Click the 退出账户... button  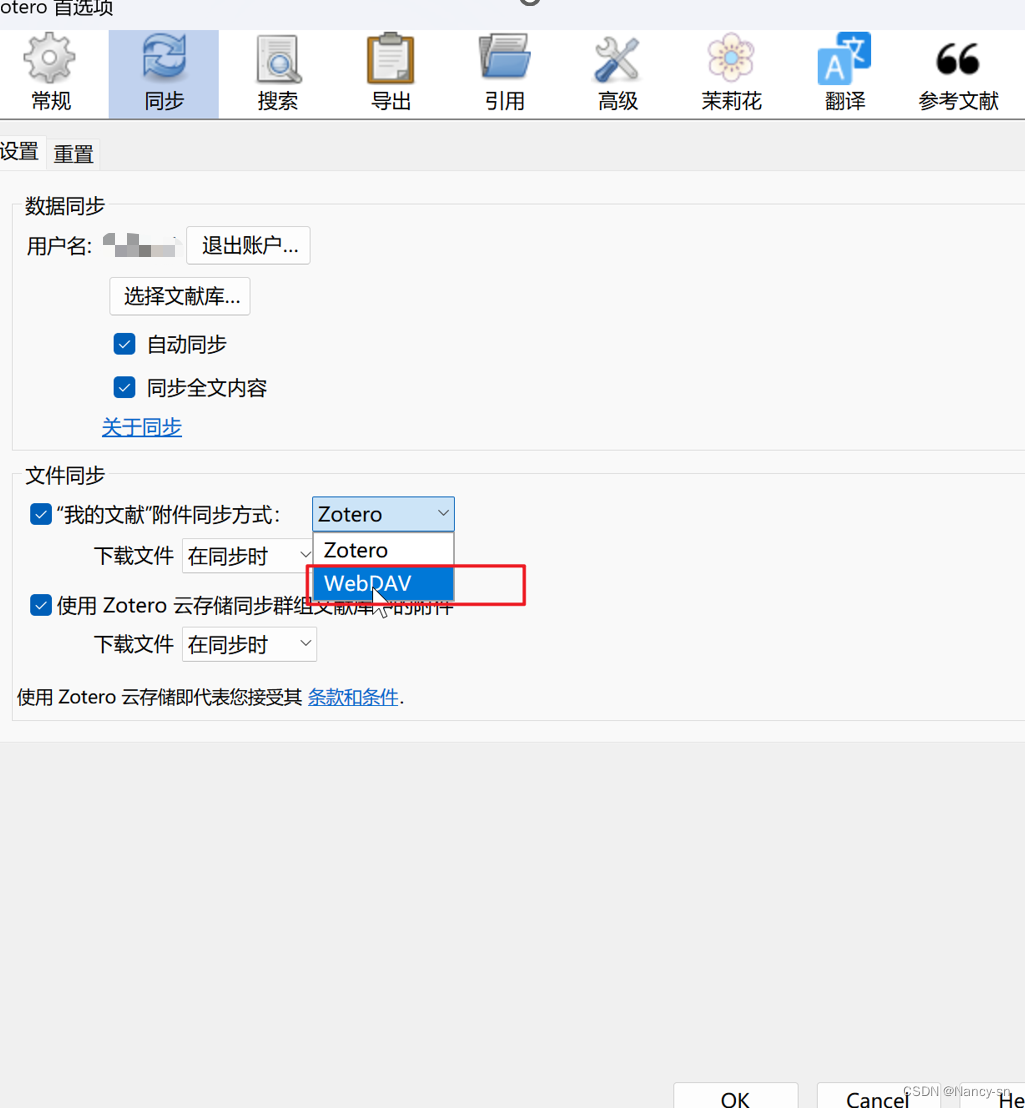(249, 245)
